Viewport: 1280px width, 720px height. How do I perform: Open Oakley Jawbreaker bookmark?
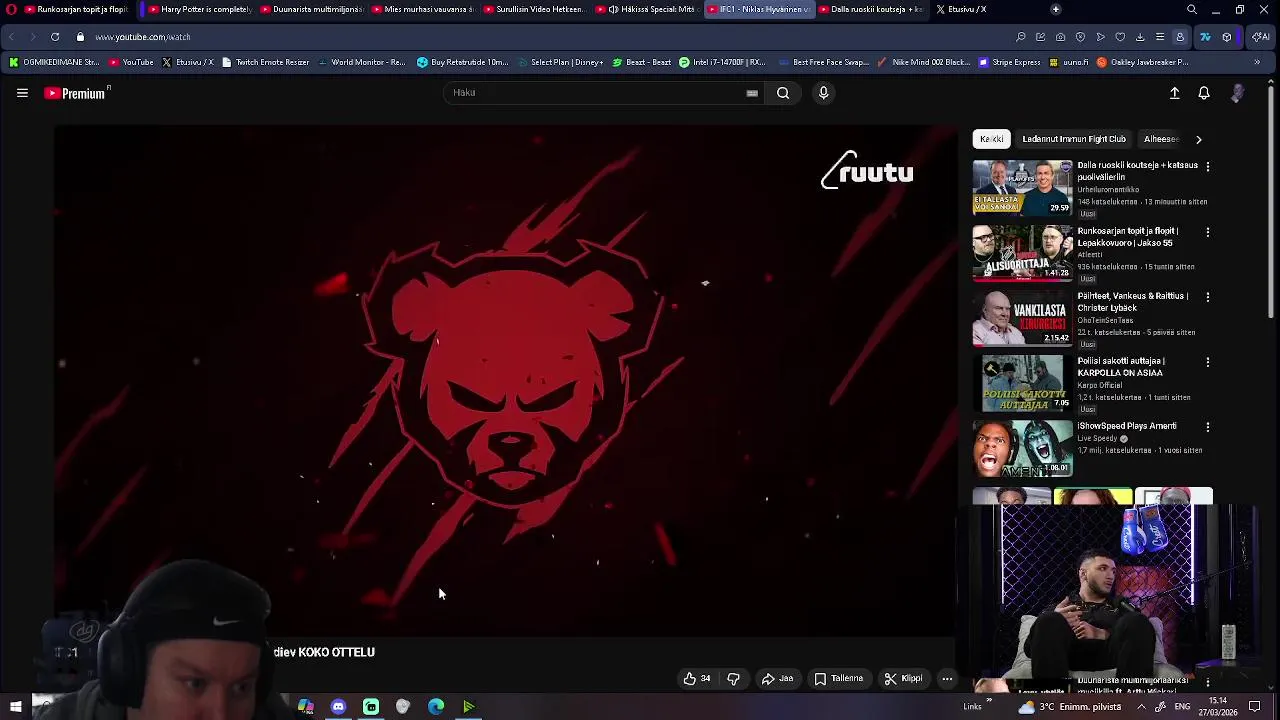pyautogui.click(x=1142, y=62)
